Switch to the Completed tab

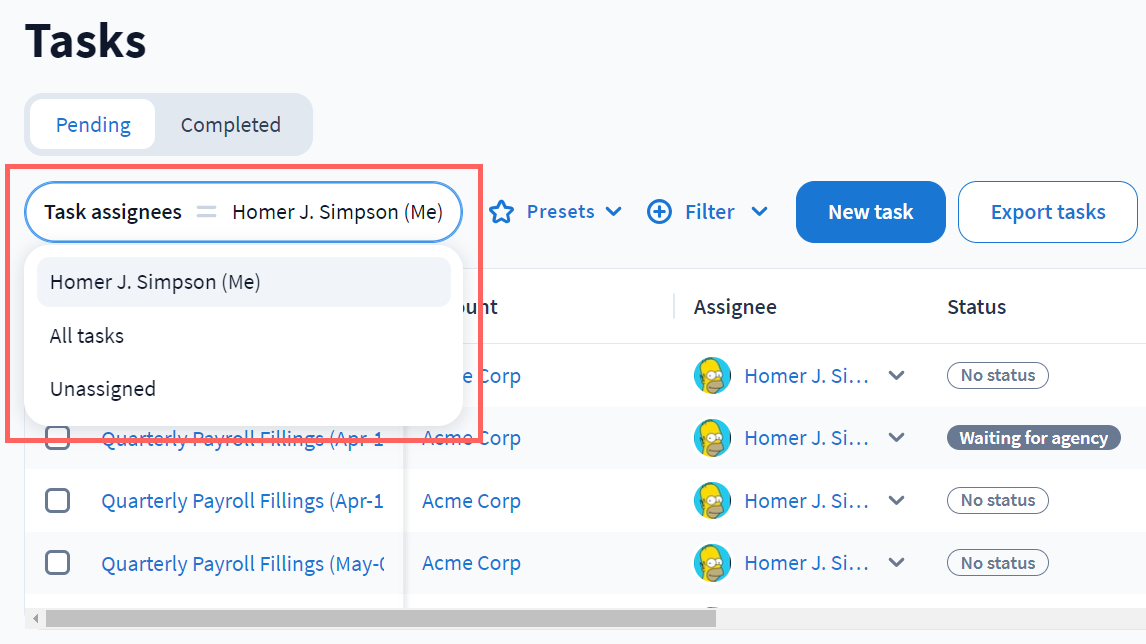point(230,125)
